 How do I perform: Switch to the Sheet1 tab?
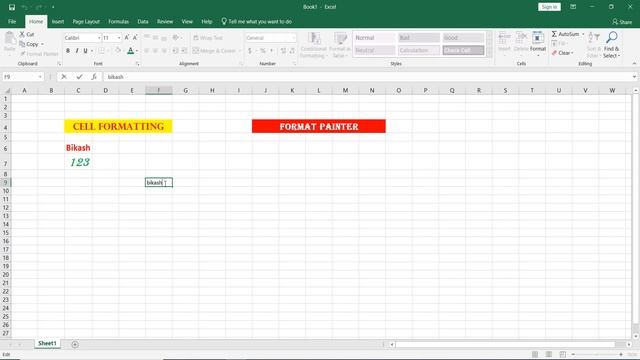point(47,344)
